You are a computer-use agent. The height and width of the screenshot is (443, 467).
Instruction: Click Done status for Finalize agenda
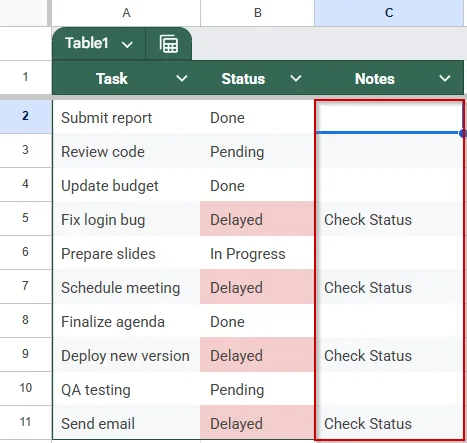(x=257, y=321)
